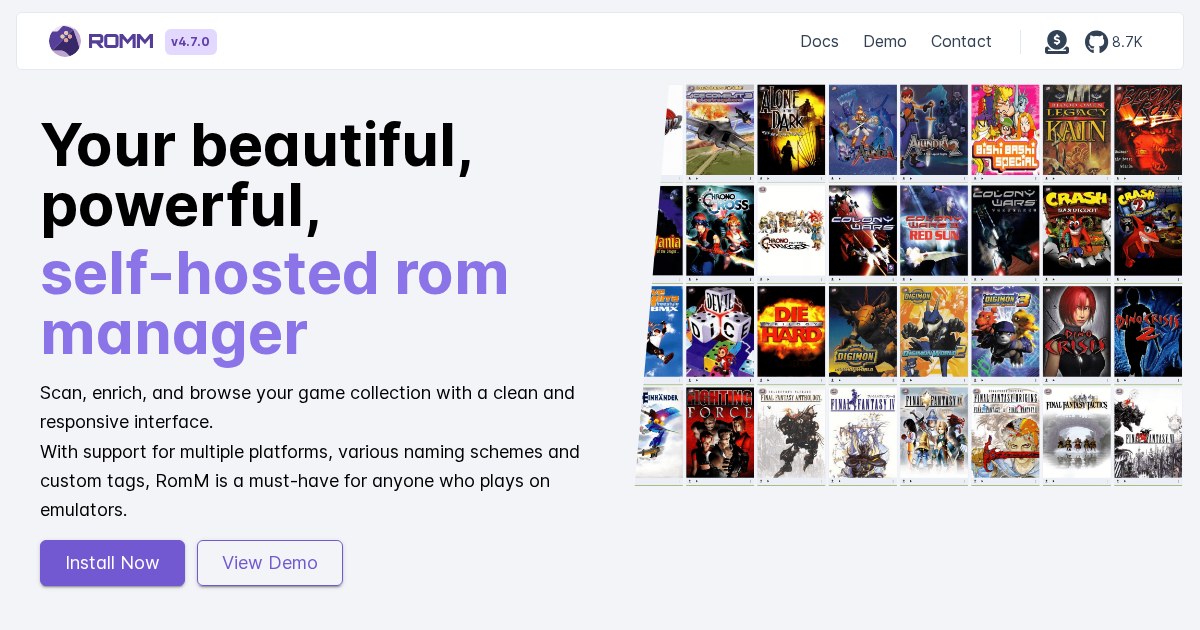Click the "With support for multiple platforms" text
Screen dimensions: 1200x630
(310, 480)
